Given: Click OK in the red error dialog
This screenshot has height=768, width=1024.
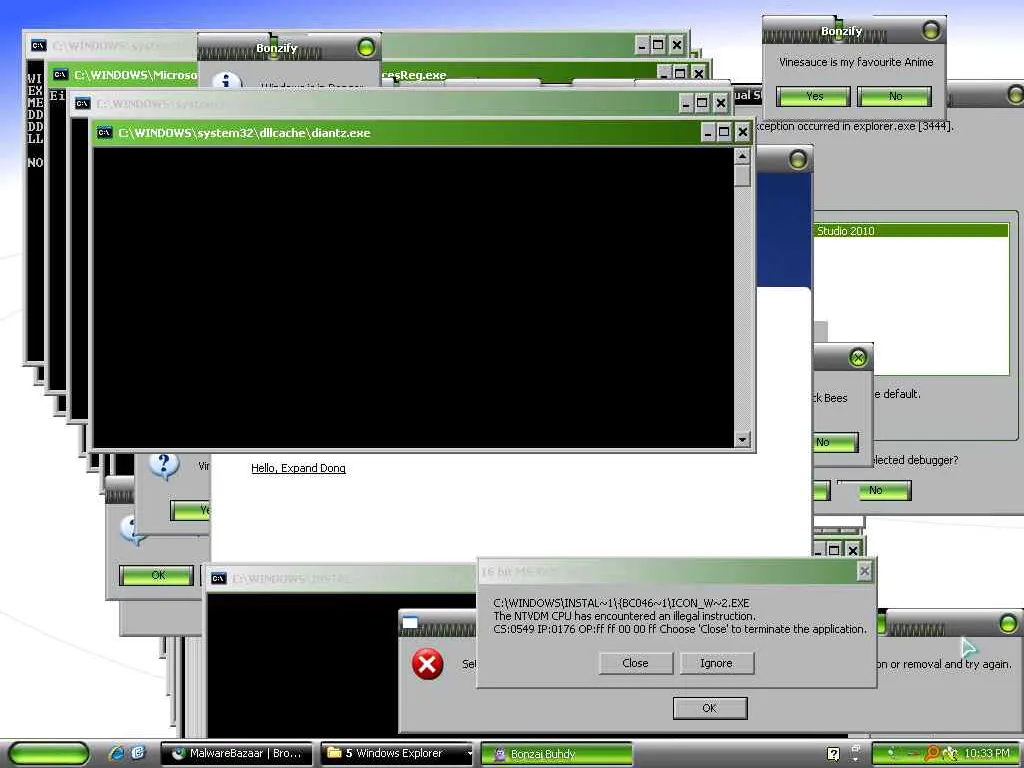Looking at the screenshot, I should click(x=709, y=708).
